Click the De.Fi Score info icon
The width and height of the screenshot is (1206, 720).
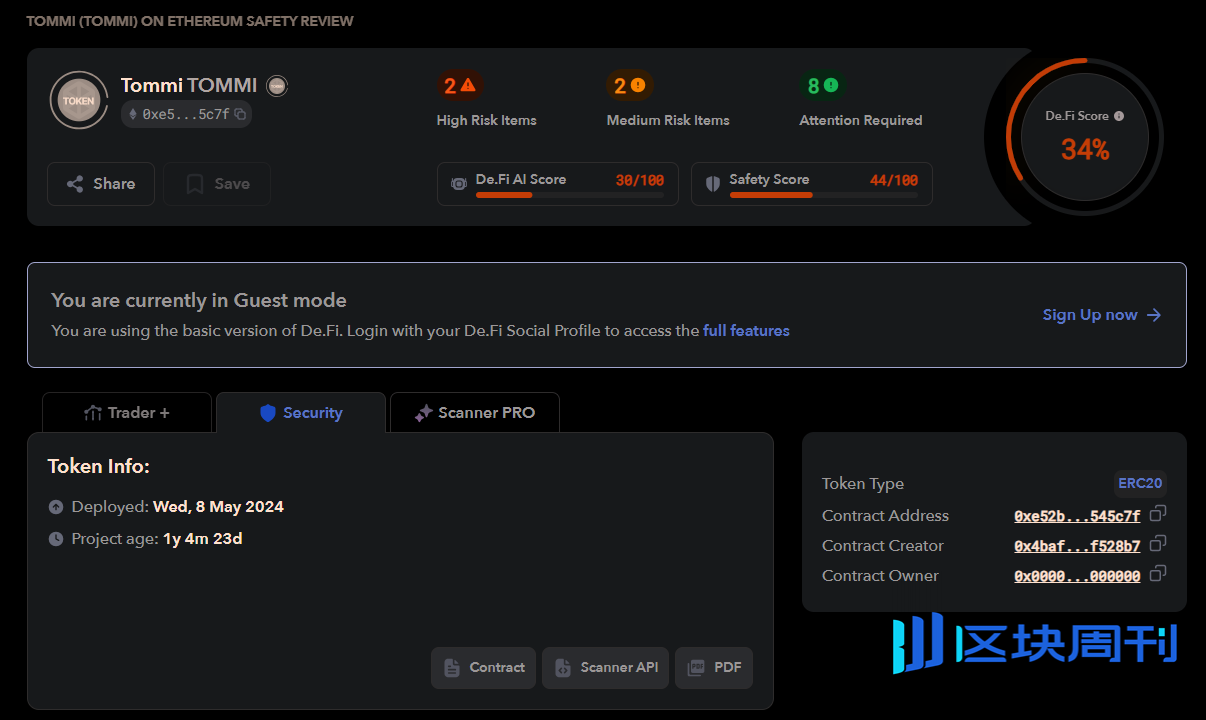pos(1119,116)
